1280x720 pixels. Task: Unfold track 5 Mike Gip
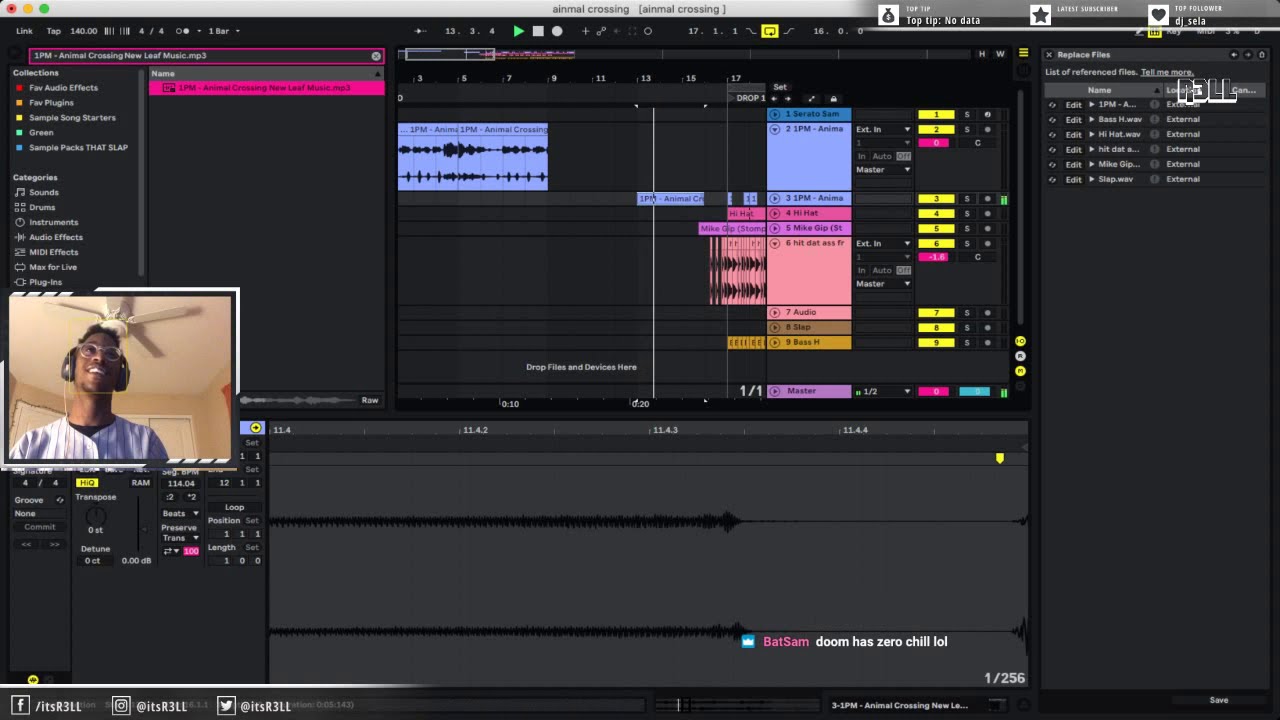(774, 228)
